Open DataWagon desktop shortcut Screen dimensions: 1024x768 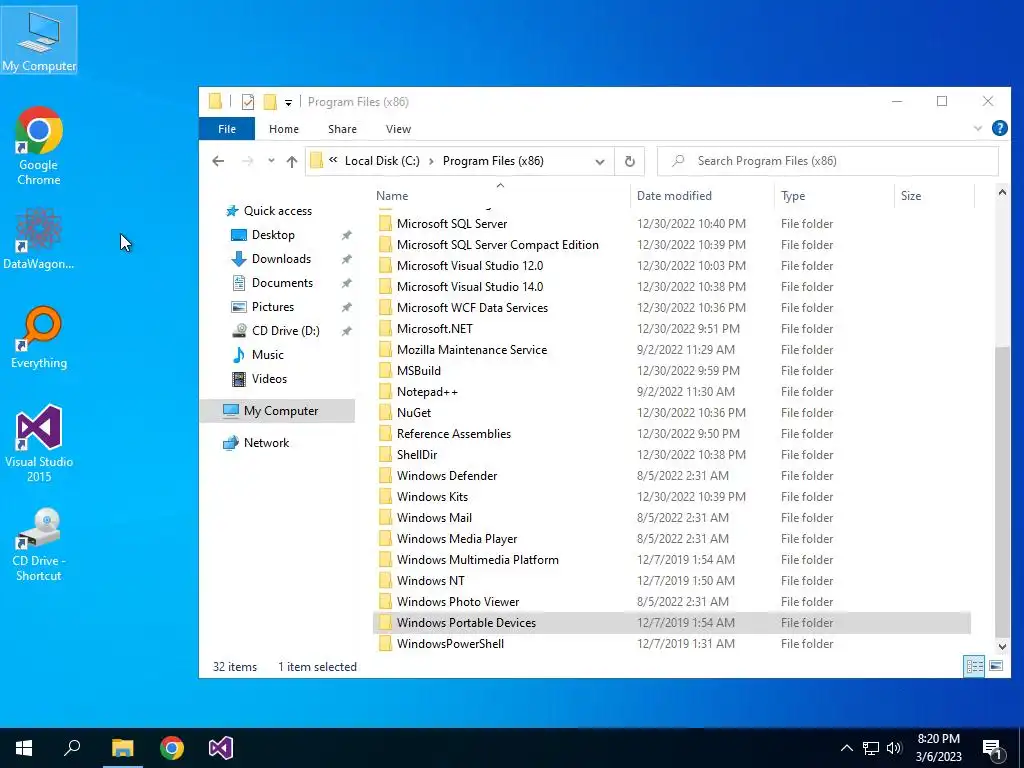tap(39, 238)
